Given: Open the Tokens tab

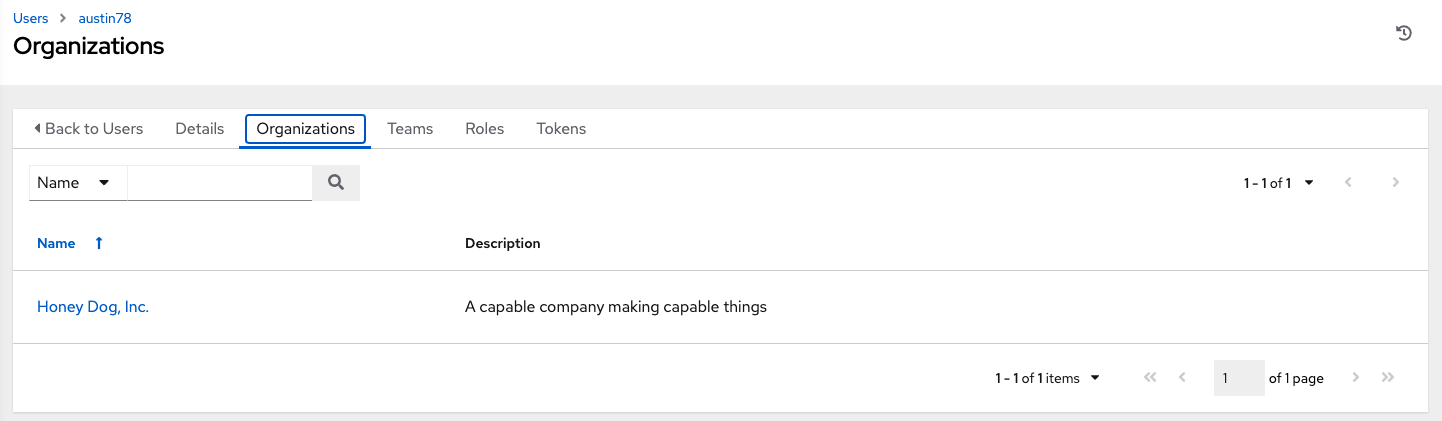Looking at the screenshot, I should pyautogui.click(x=561, y=129).
